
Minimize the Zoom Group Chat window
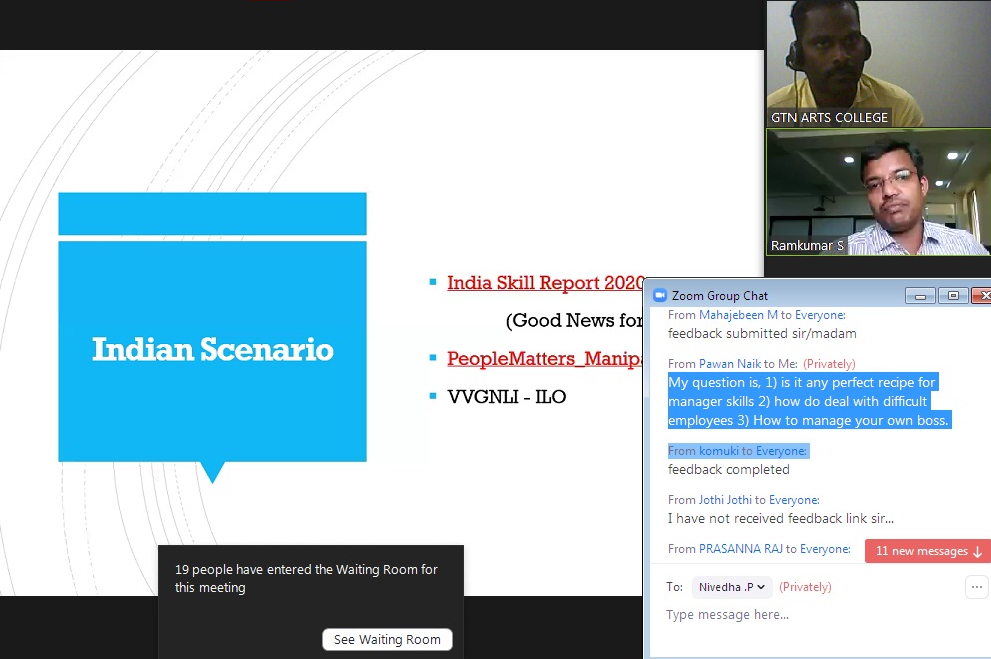pyautogui.click(x=921, y=296)
